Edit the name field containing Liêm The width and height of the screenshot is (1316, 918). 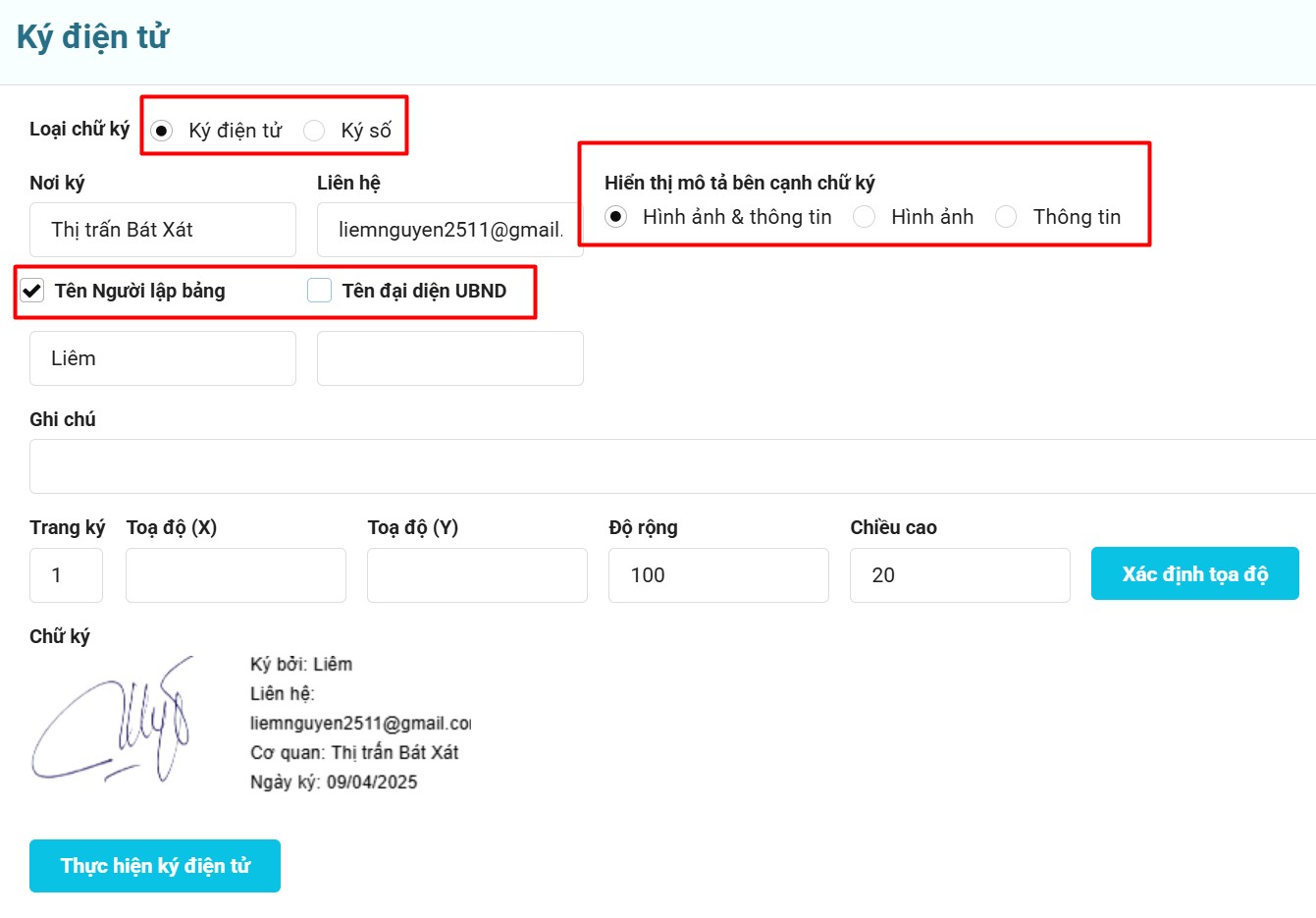[163, 358]
